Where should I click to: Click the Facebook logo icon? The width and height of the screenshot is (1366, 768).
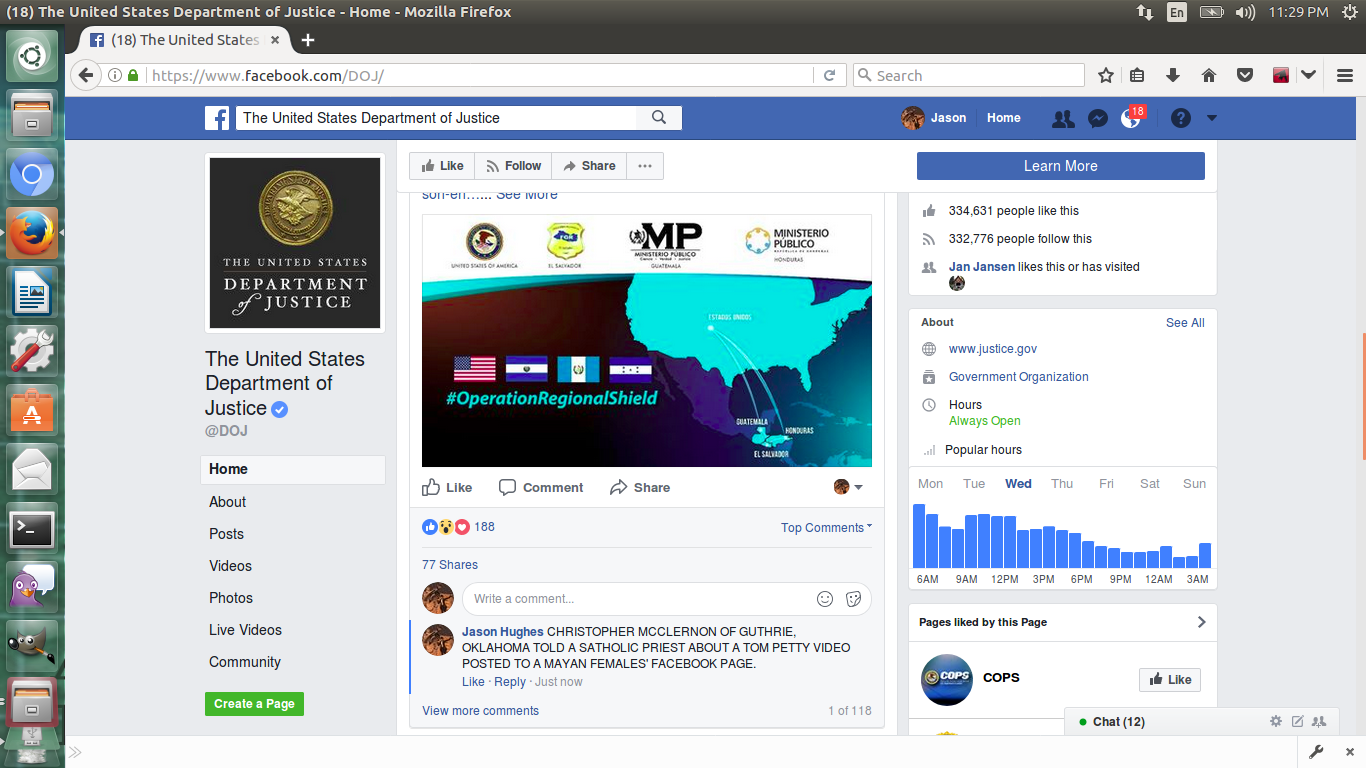coord(217,118)
